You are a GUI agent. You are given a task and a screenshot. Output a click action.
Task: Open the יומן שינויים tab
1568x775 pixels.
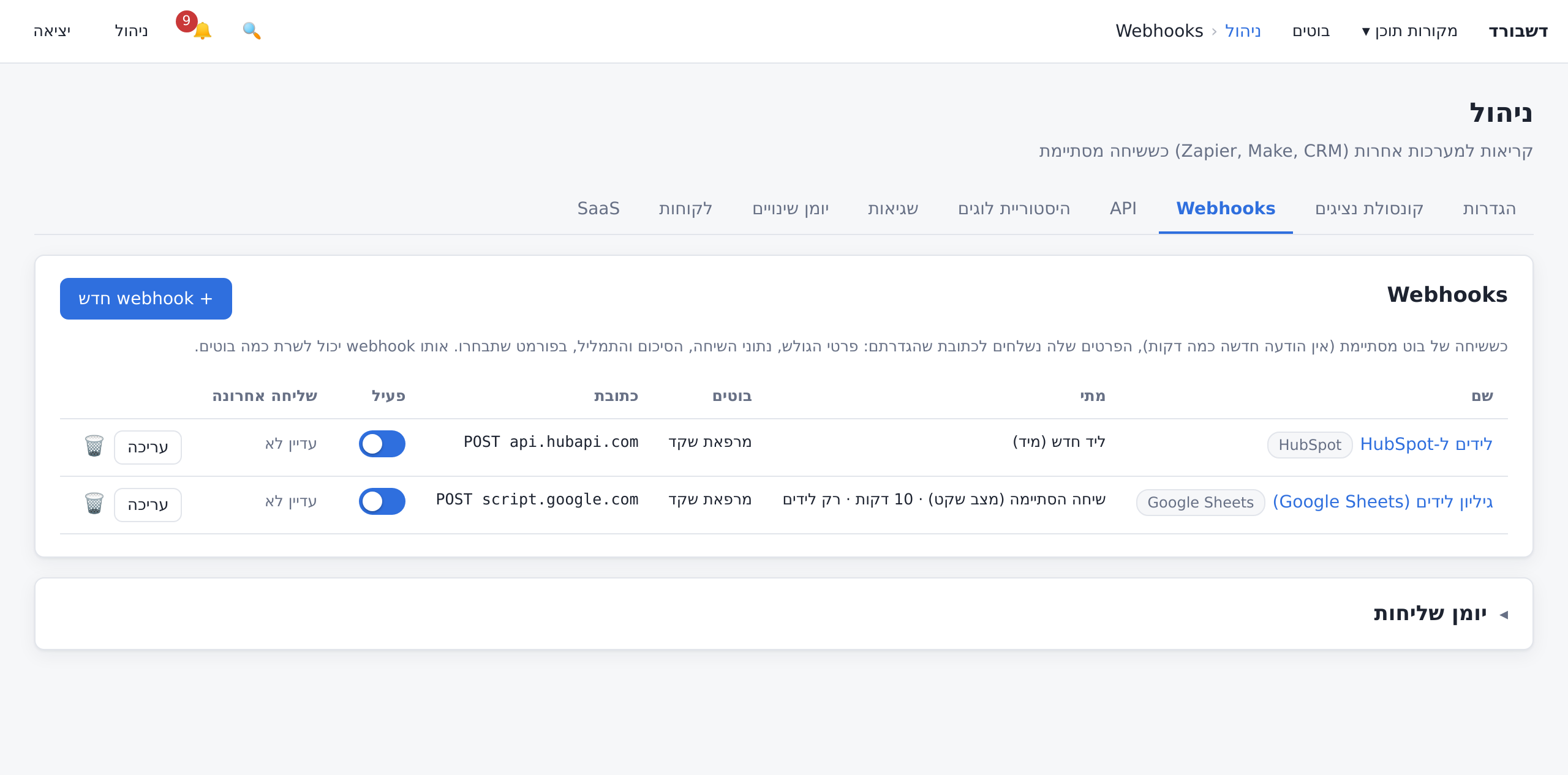(x=791, y=209)
